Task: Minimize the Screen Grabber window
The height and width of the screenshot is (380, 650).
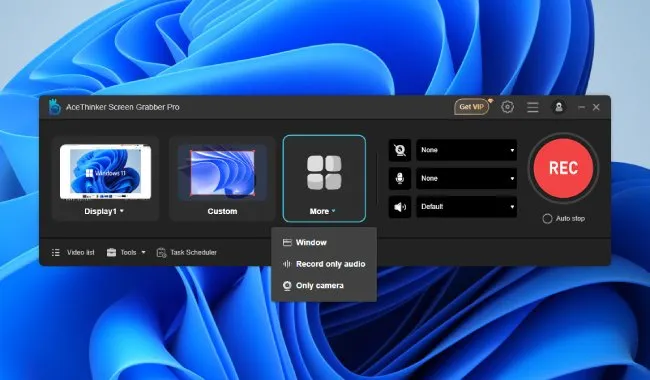Action: coord(582,107)
